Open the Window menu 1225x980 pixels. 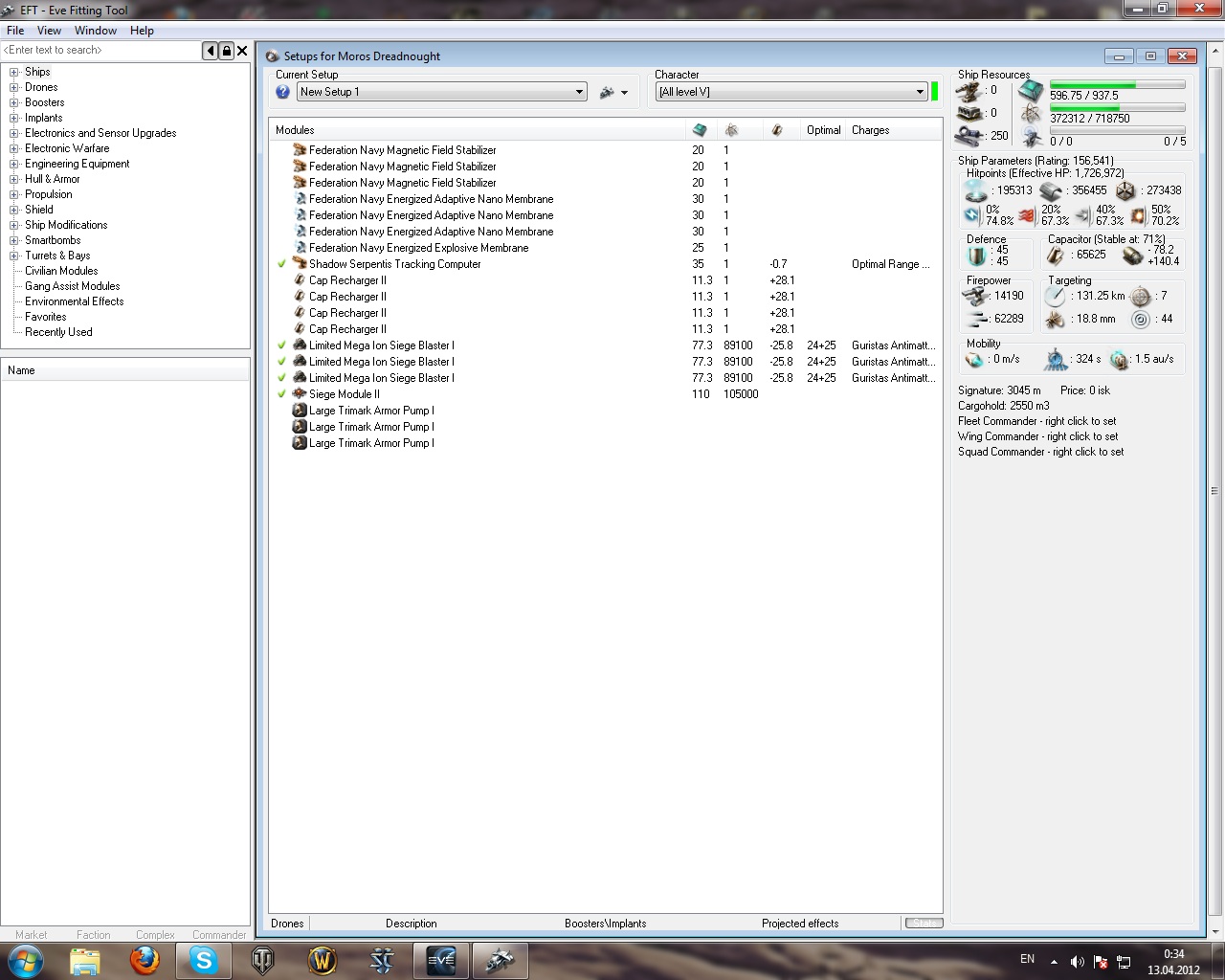(96, 31)
